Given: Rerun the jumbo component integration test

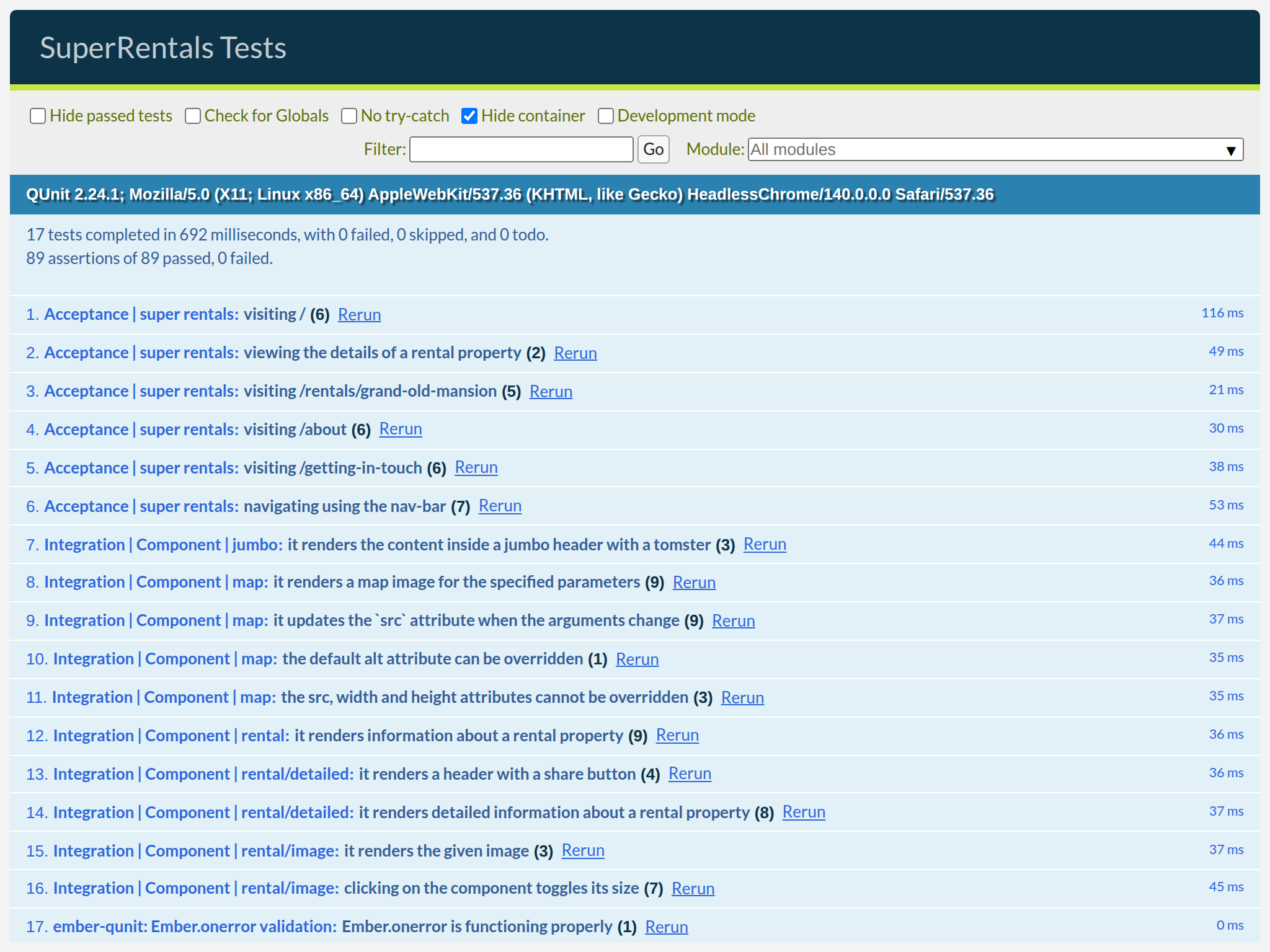Looking at the screenshot, I should 765,544.
